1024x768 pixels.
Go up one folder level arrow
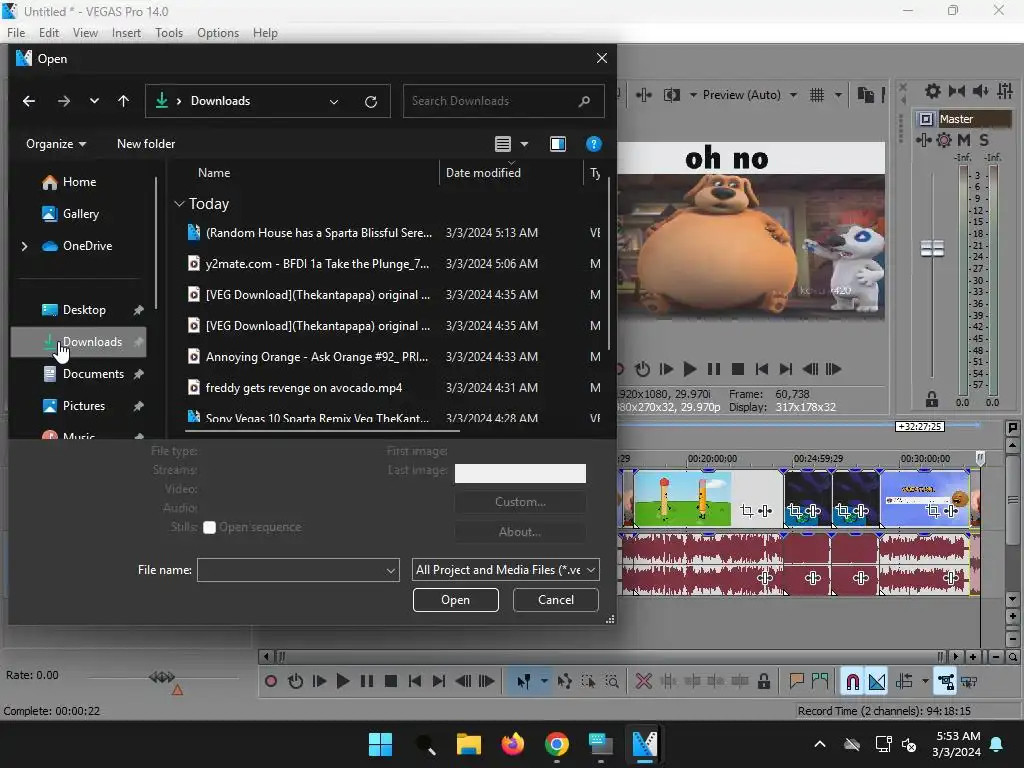point(123,101)
